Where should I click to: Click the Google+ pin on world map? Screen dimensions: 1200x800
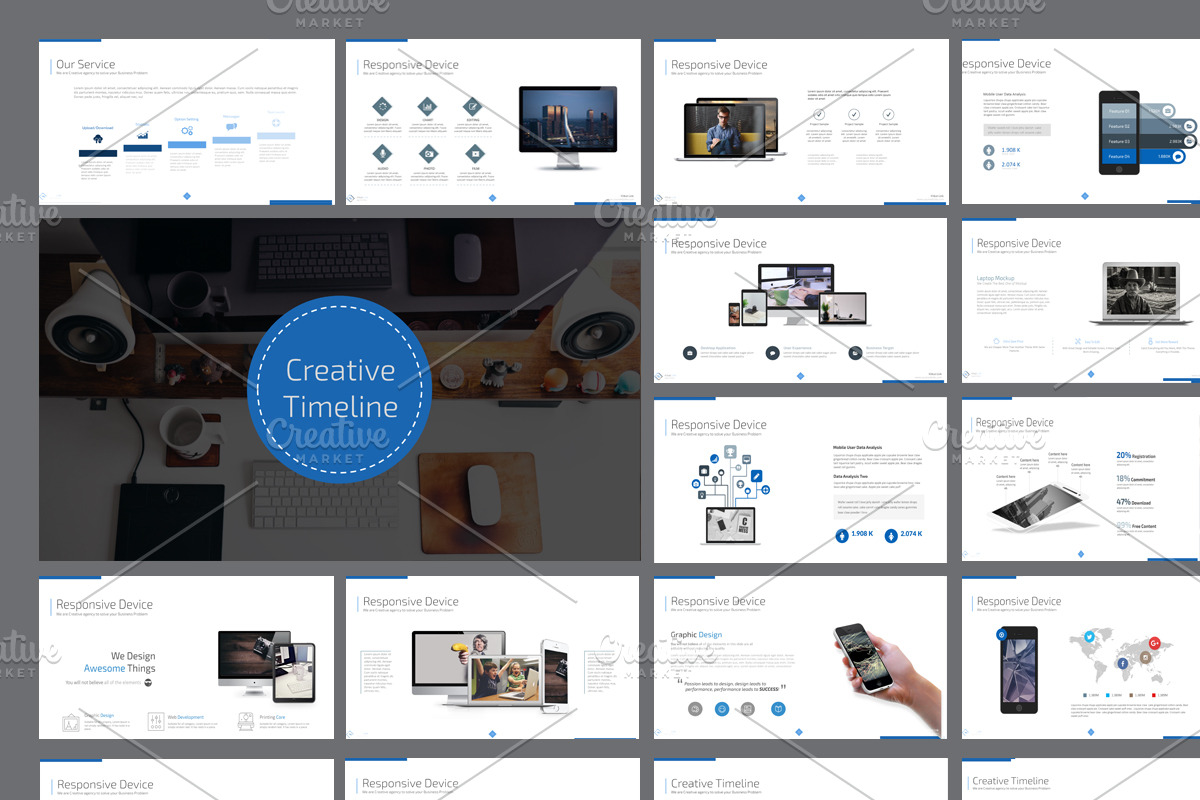coord(1154,642)
